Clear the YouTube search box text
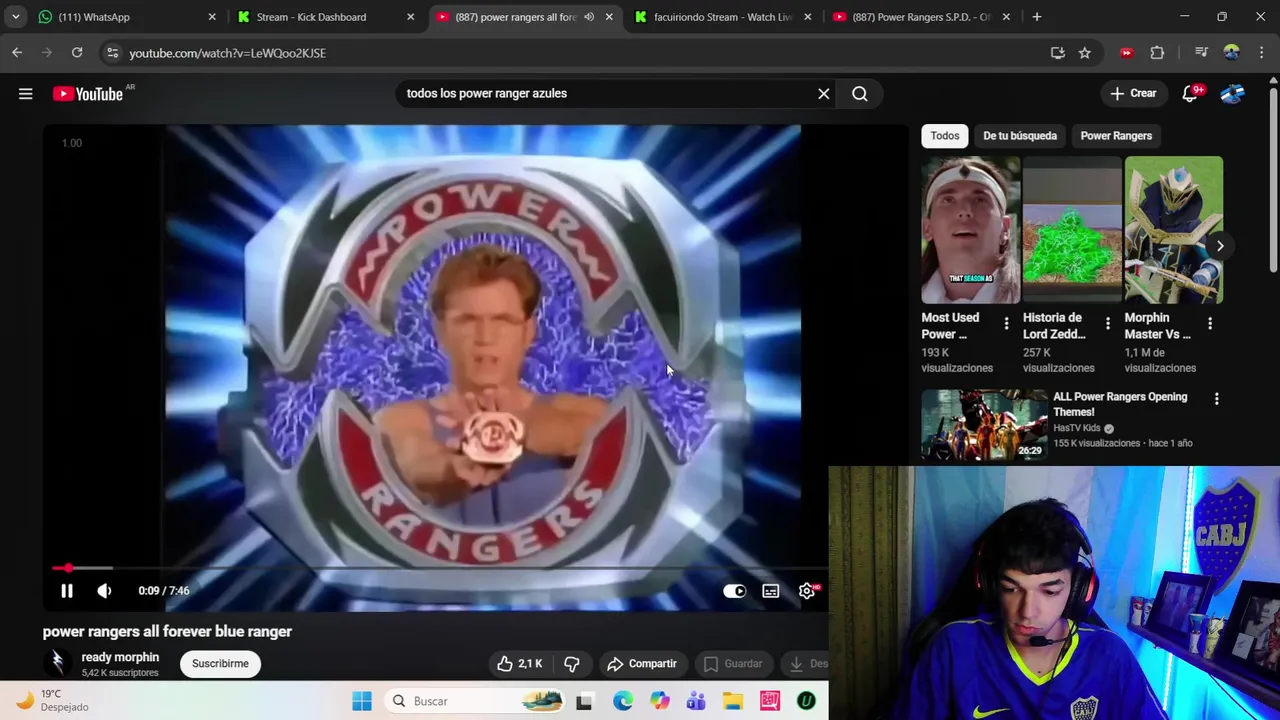The width and height of the screenshot is (1280, 720). (823, 93)
